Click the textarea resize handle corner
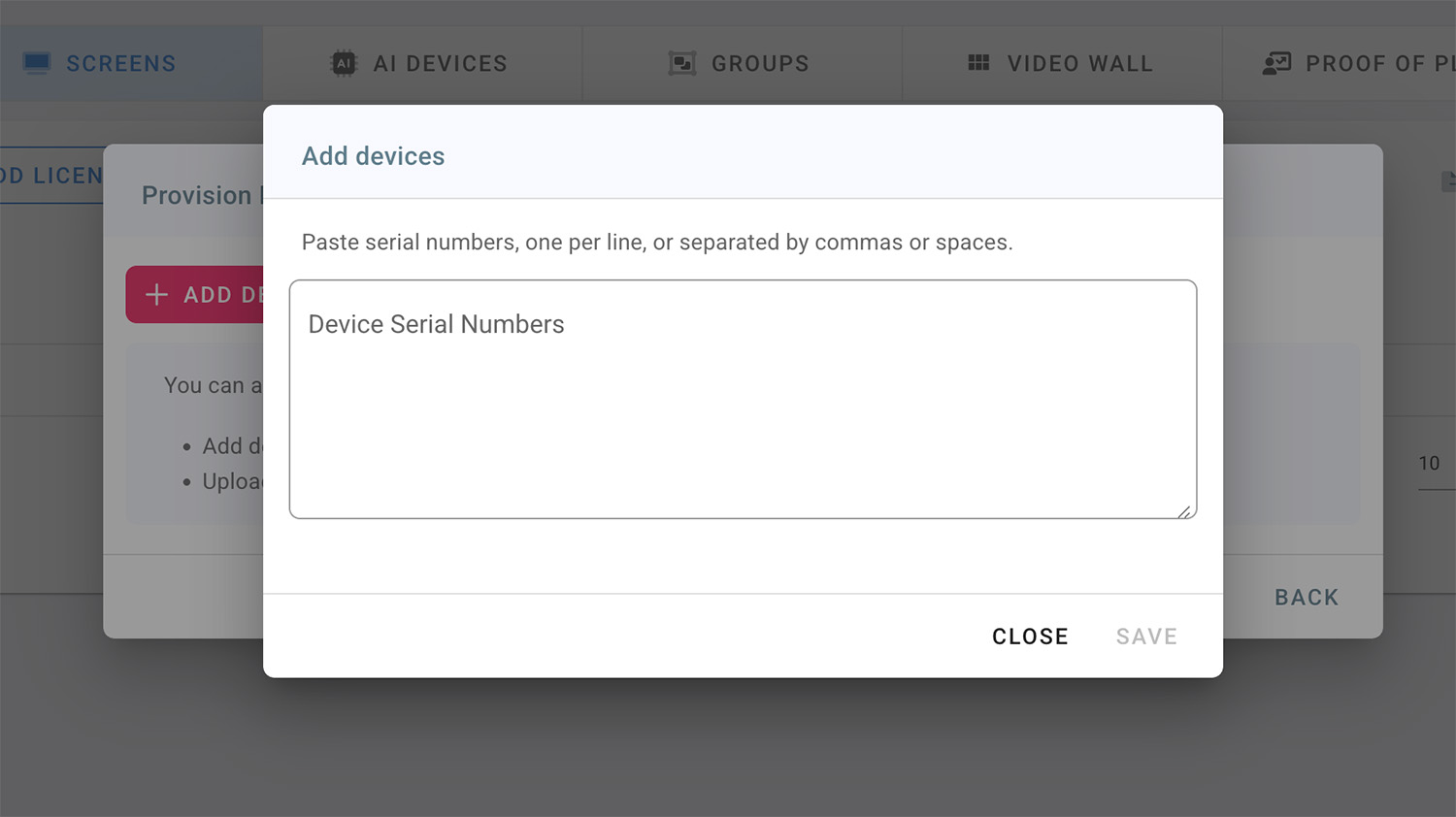This screenshot has height=817, width=1456. [x=1185, y=511]
